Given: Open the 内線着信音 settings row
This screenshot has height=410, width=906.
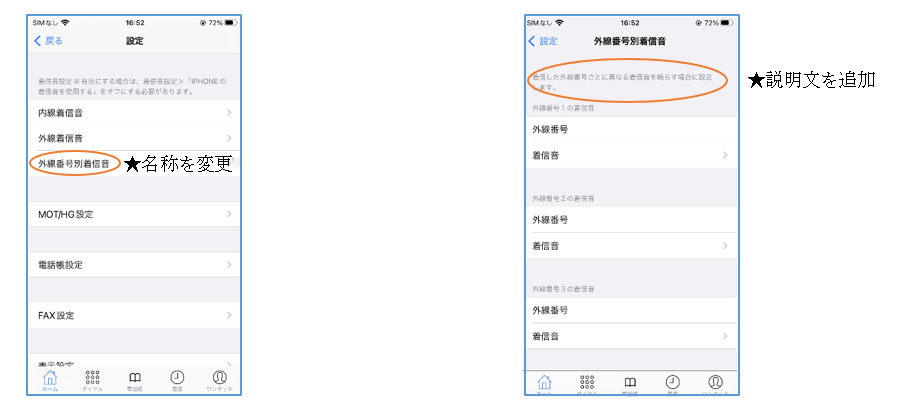Looking at the screenshot, I should pos(133,113).
